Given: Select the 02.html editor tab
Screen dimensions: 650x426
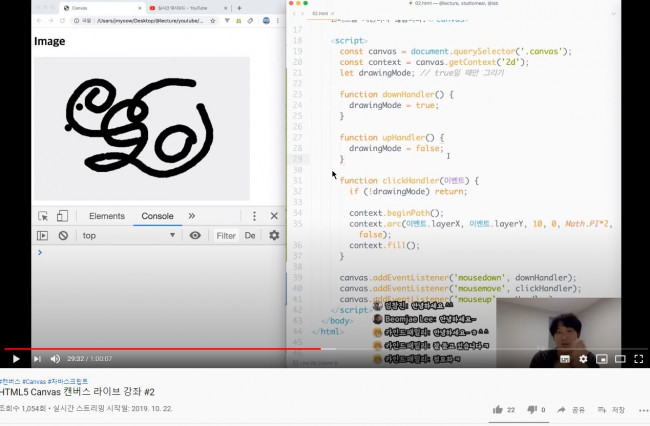Looking at the screenshot, I should (320, 13).
